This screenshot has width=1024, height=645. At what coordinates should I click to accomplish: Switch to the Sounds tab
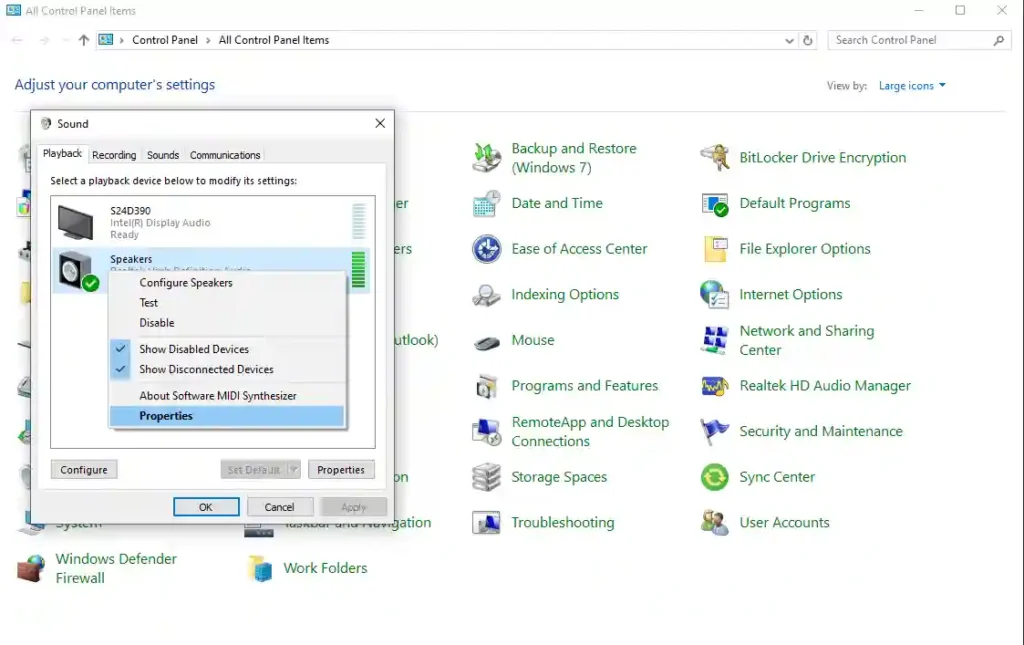tap(163, 155)
